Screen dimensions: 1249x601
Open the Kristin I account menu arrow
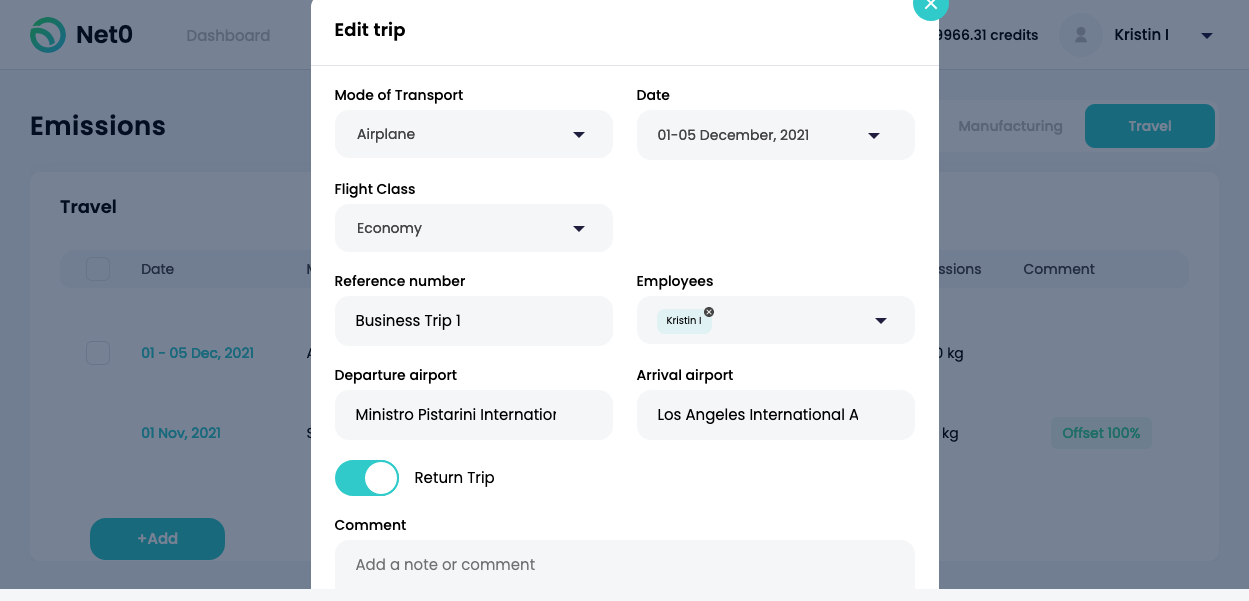tap(1207, 36)
